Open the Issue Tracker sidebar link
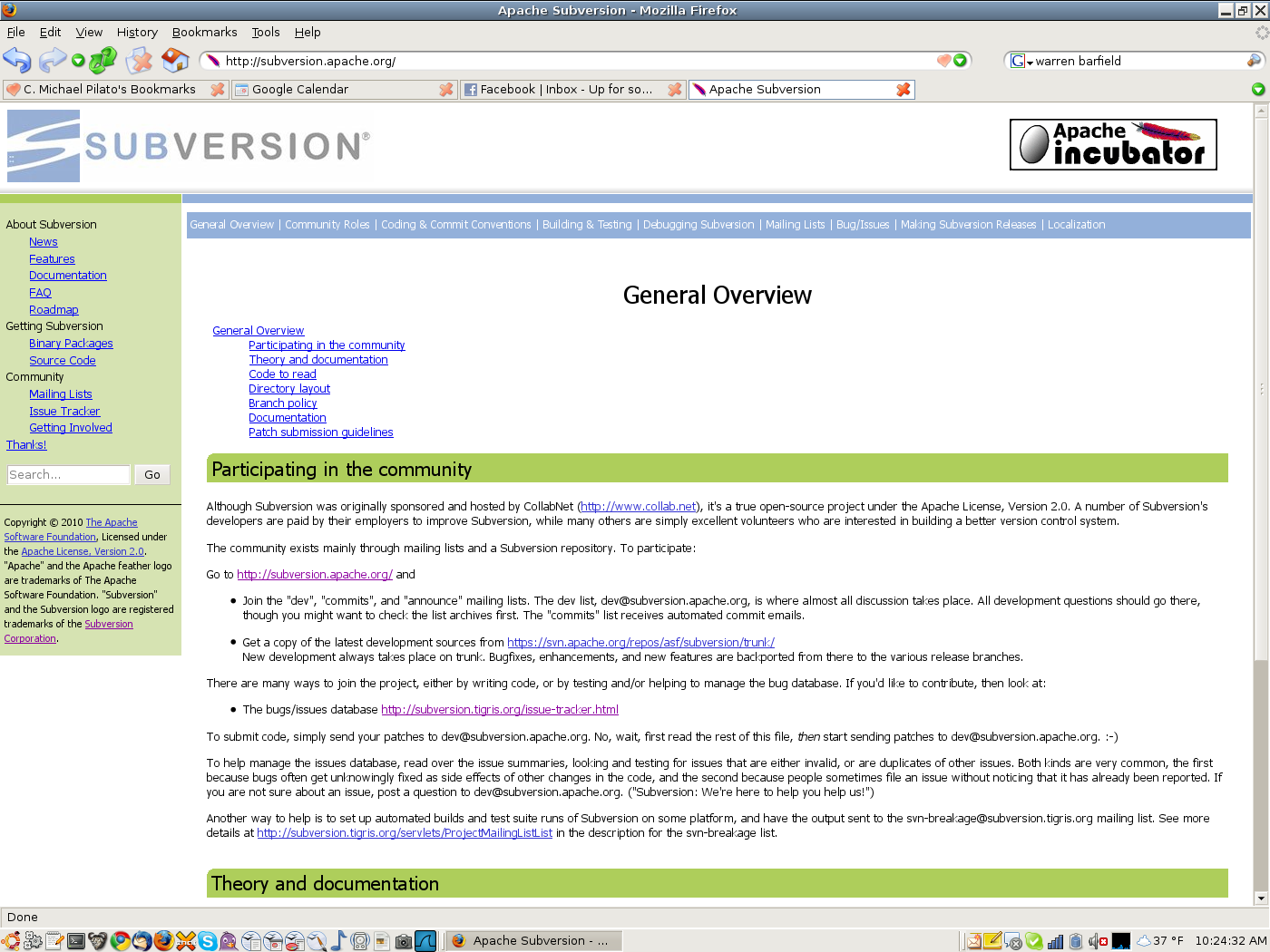Screen dimensions: 1270x952 pos(64,412)
